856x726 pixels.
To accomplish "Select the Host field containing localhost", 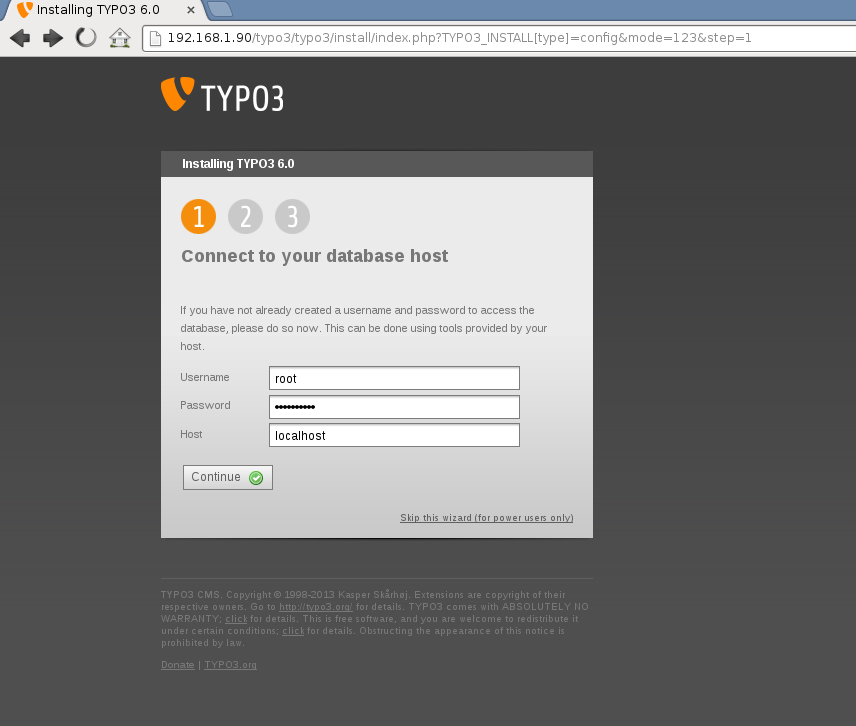I will (x=394, y=436).
